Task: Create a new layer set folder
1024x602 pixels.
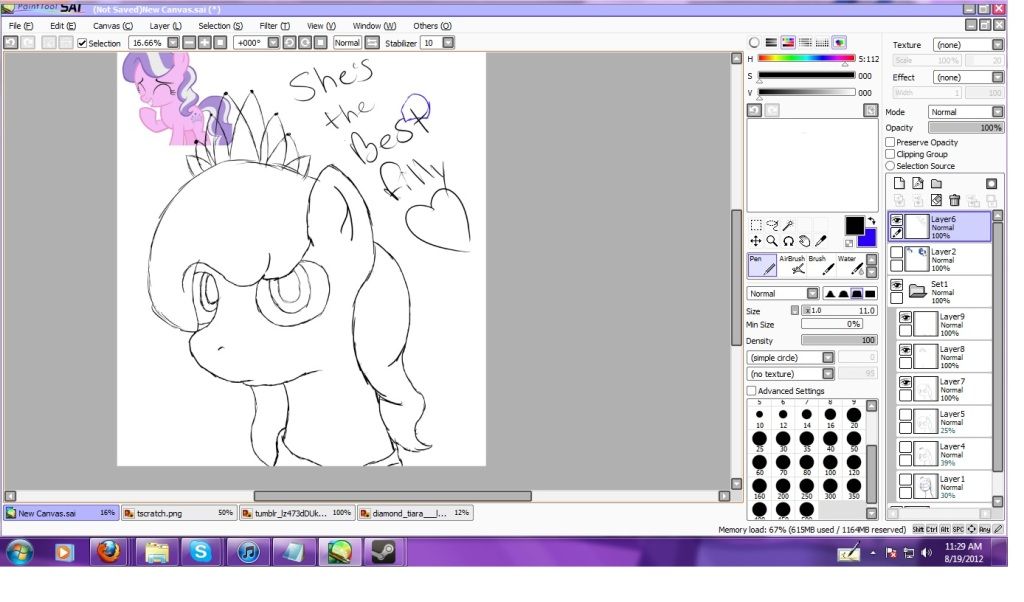Action: tap(936, 183)
